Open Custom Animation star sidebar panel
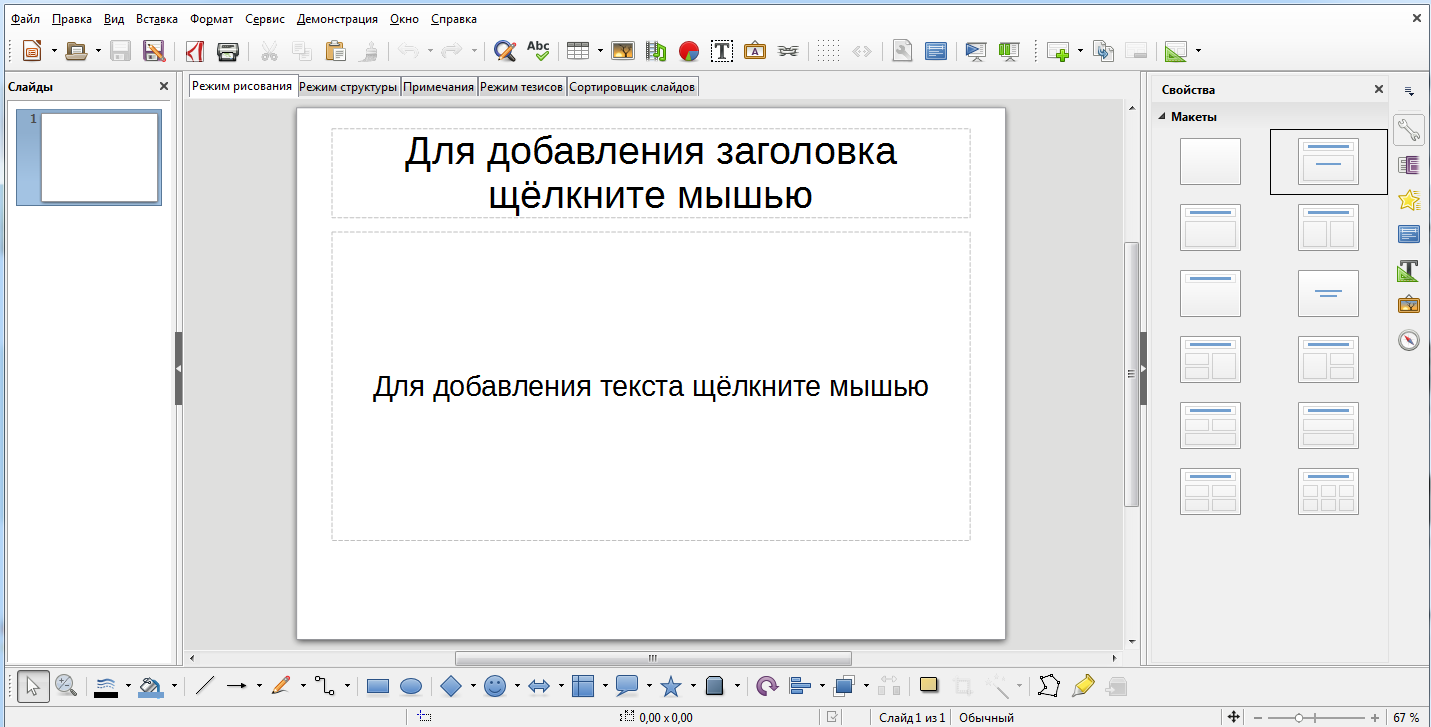Viewport: 1431px width, 727px height. pyautogui.click(x=1409, y=200)
